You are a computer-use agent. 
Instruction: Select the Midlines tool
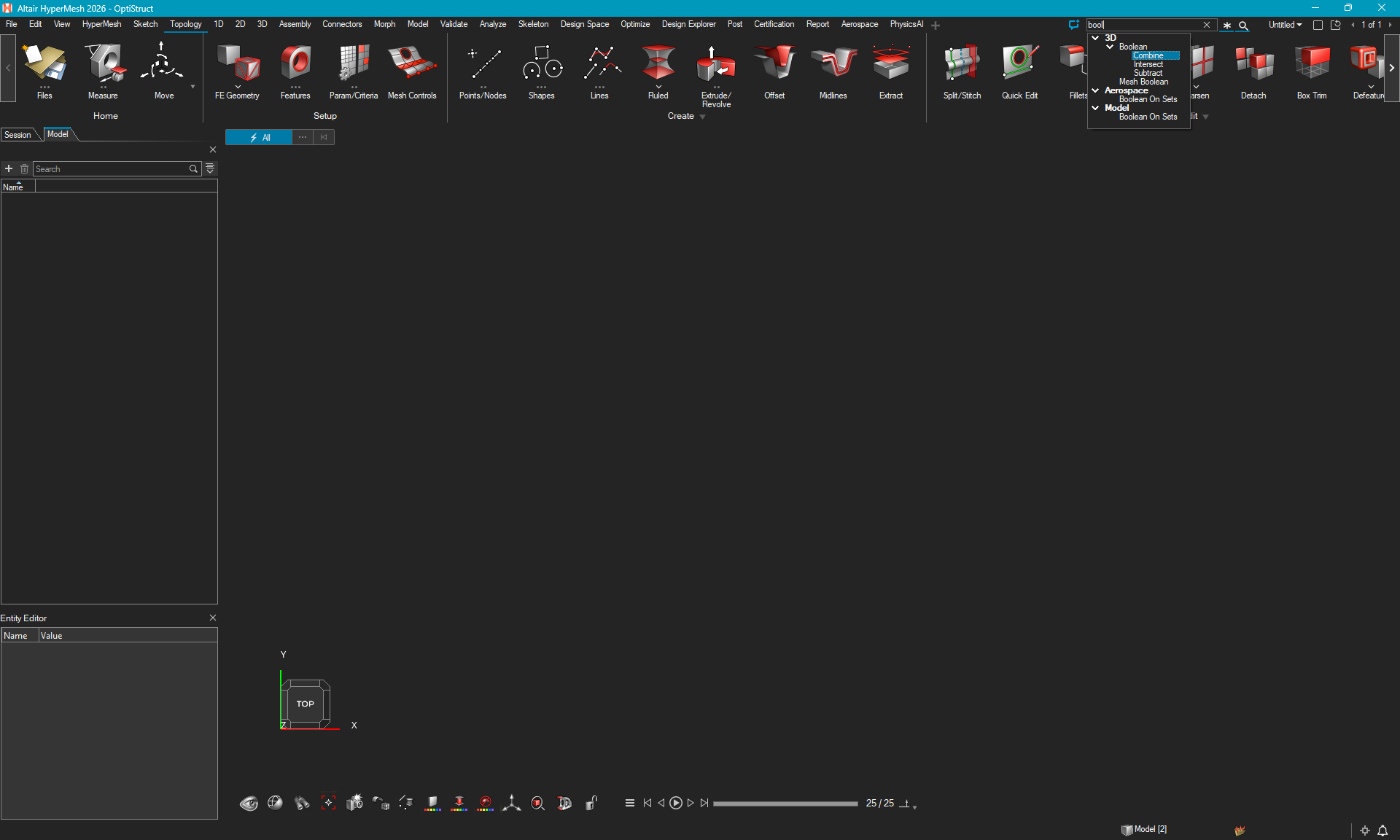pos(833,71)
